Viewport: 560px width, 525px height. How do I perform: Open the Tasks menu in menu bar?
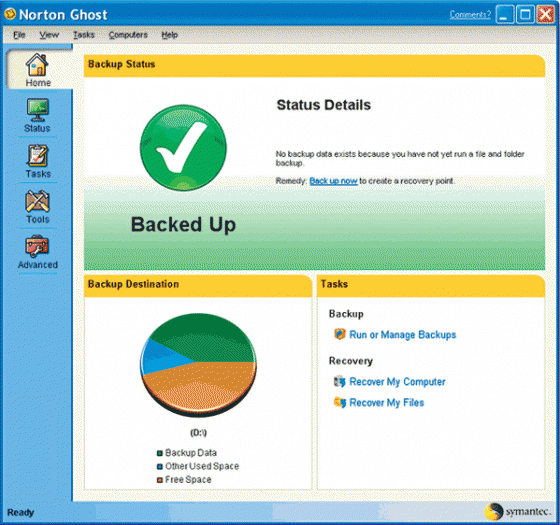coord(84,35)
